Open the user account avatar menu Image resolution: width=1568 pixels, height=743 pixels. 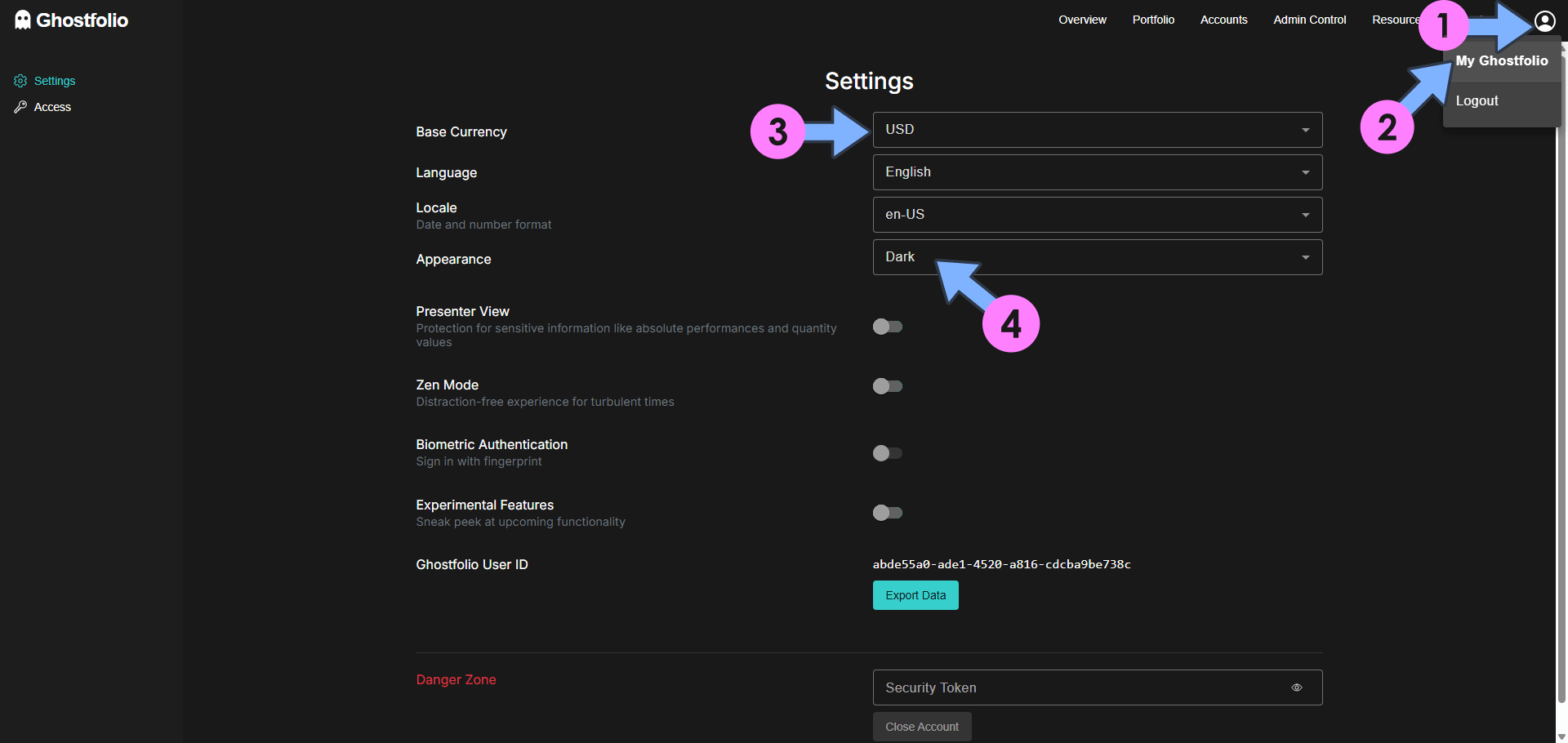click(x=1544, y=20)
